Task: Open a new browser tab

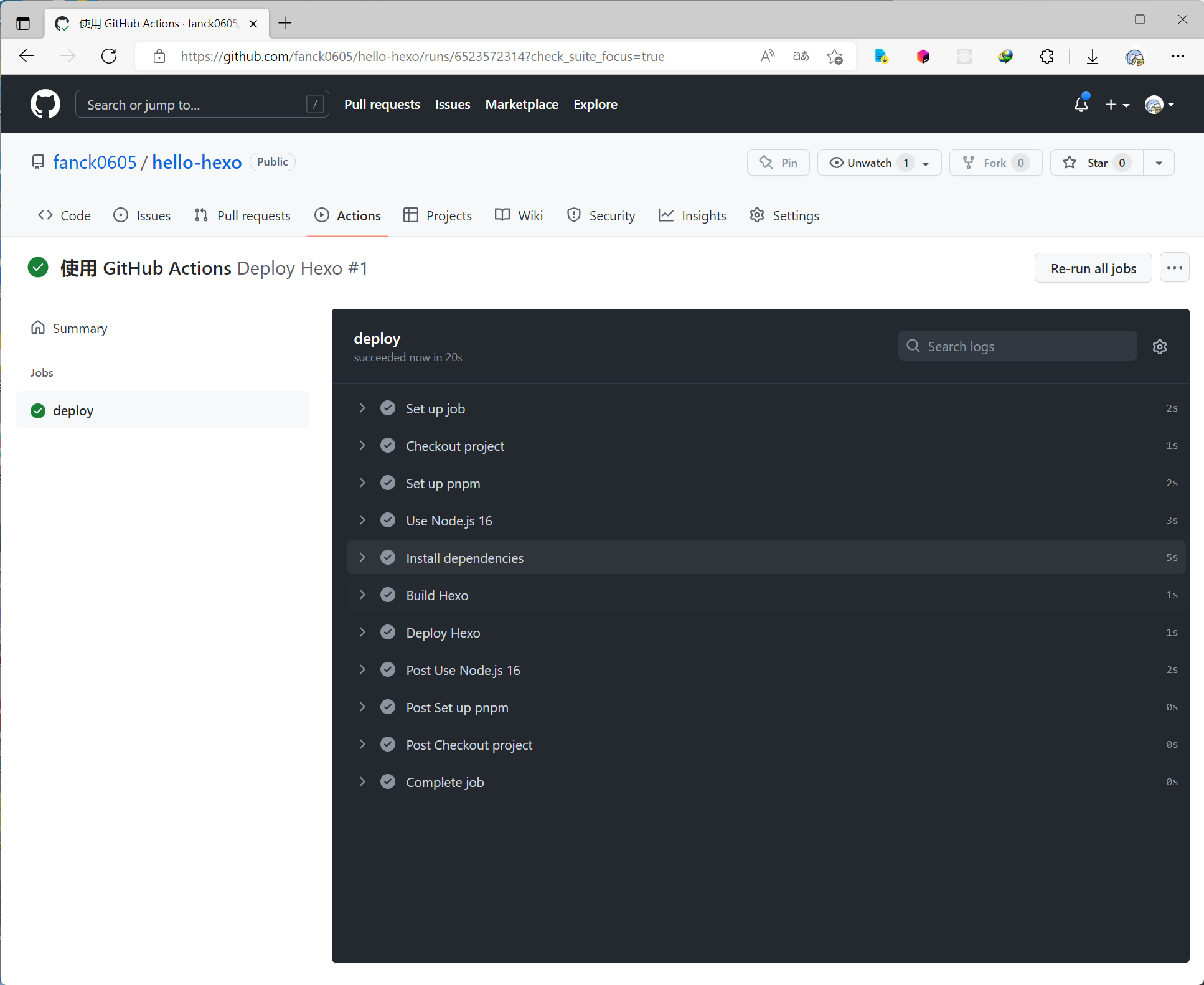Action: tap(285, 23)
